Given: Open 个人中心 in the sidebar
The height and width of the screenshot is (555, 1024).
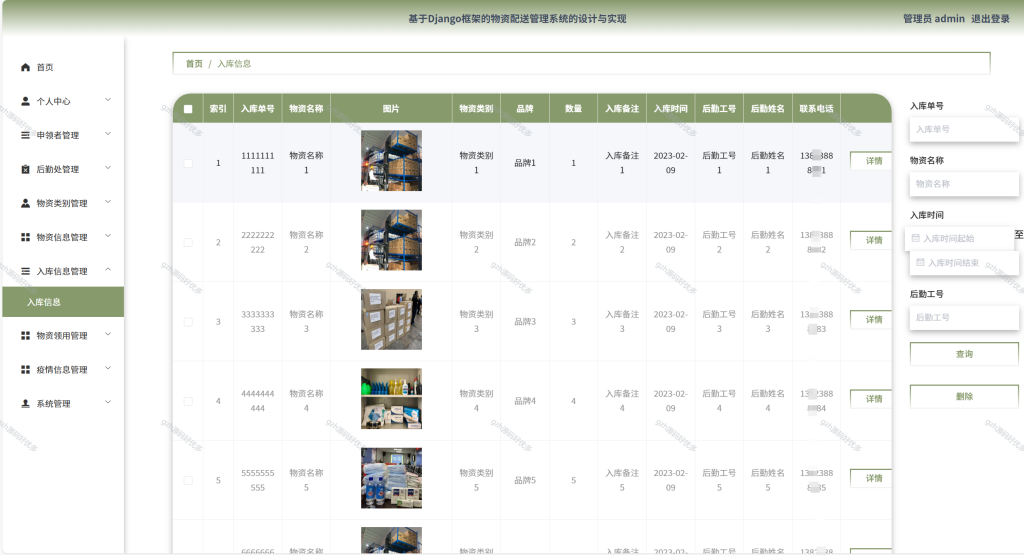Looking at the screenshot, I should coord(63,101).
